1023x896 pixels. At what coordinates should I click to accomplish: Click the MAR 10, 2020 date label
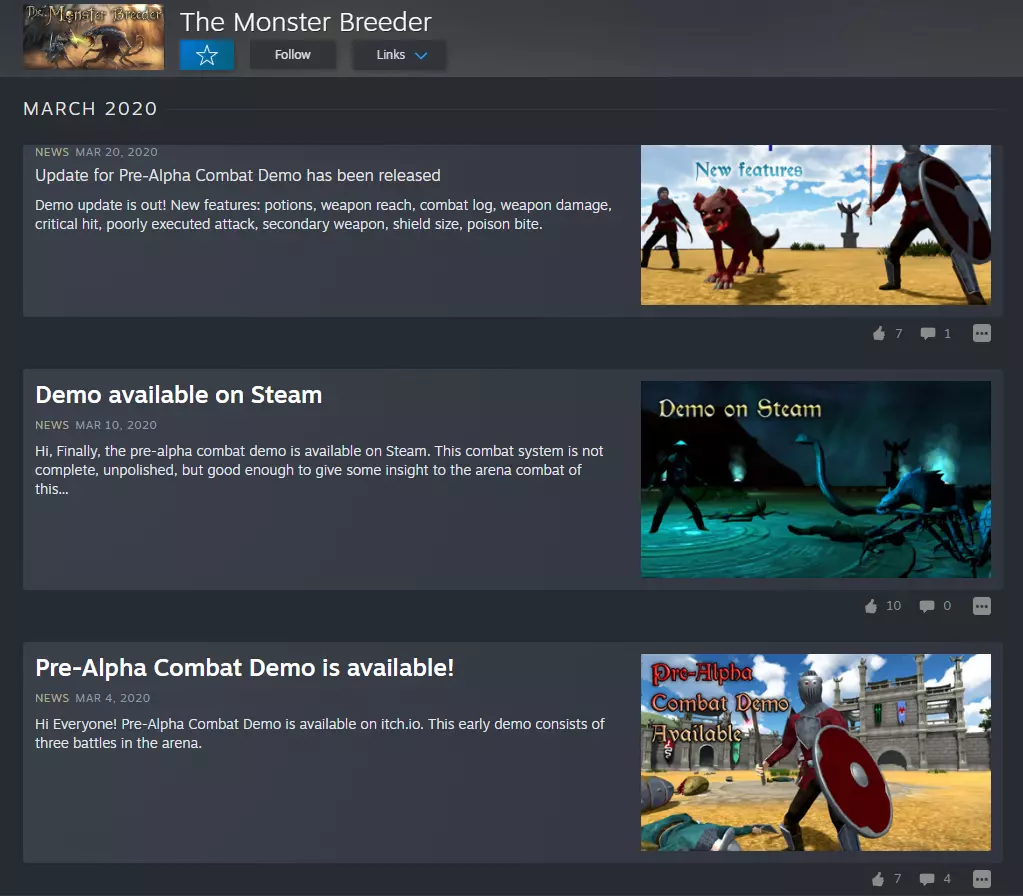[x=116, y=425]
